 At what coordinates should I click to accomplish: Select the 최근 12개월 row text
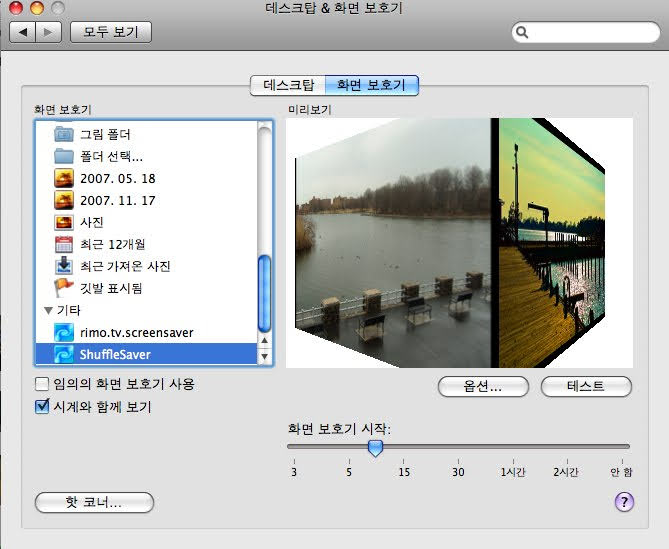[x=113, y=244]
